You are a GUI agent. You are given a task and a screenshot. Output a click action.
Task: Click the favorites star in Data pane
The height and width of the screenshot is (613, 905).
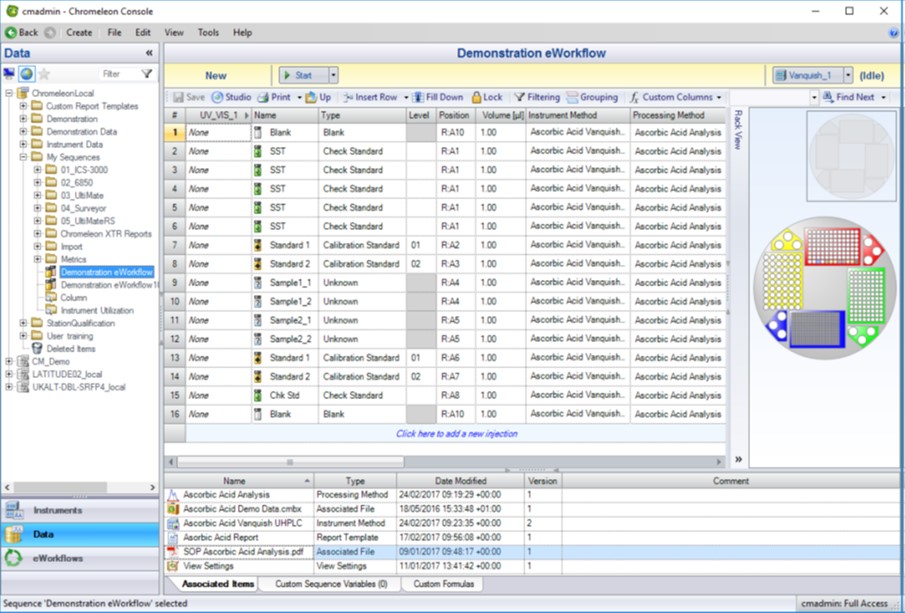(45, 74)
